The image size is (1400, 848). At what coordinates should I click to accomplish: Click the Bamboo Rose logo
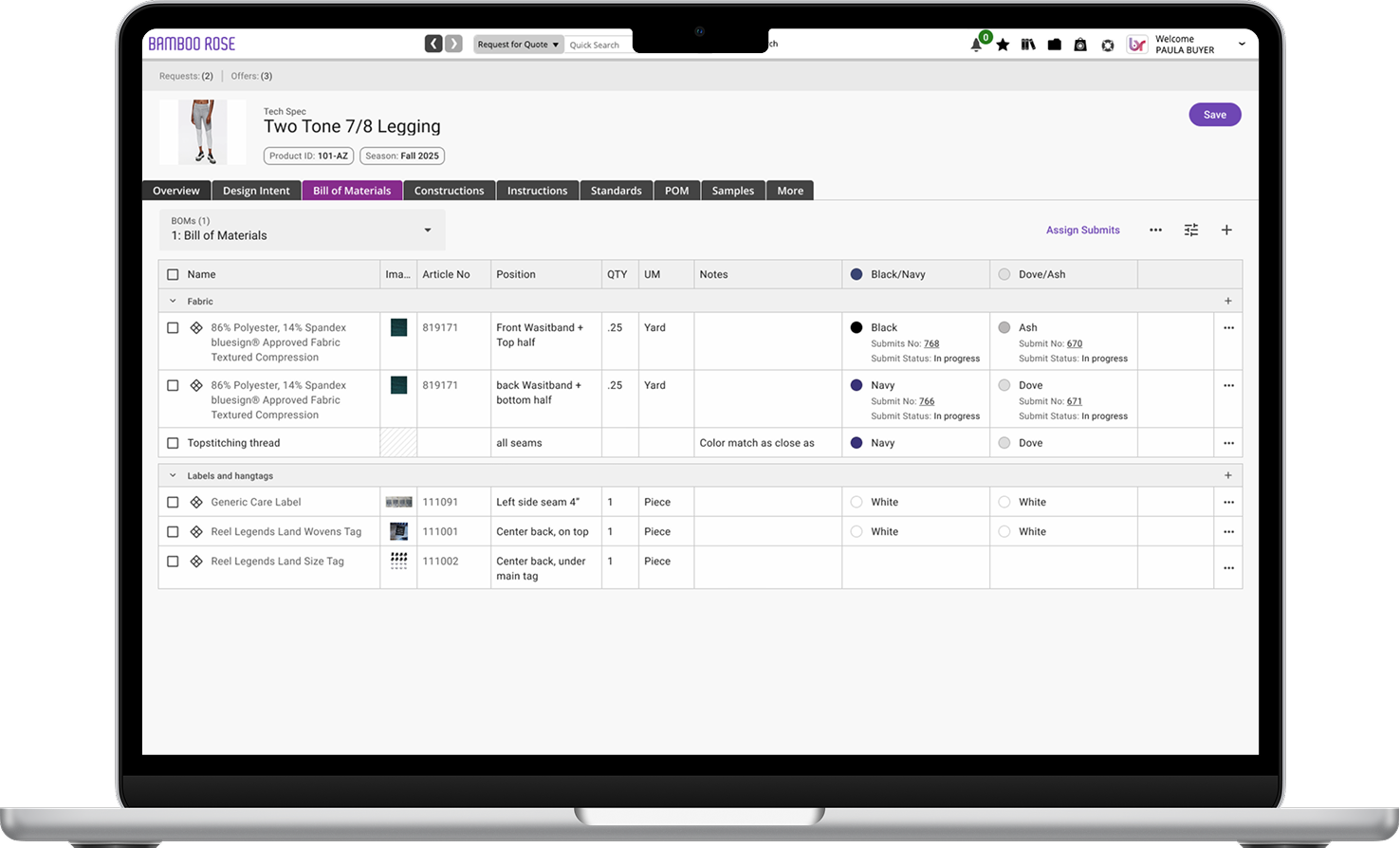pos(192,44)
